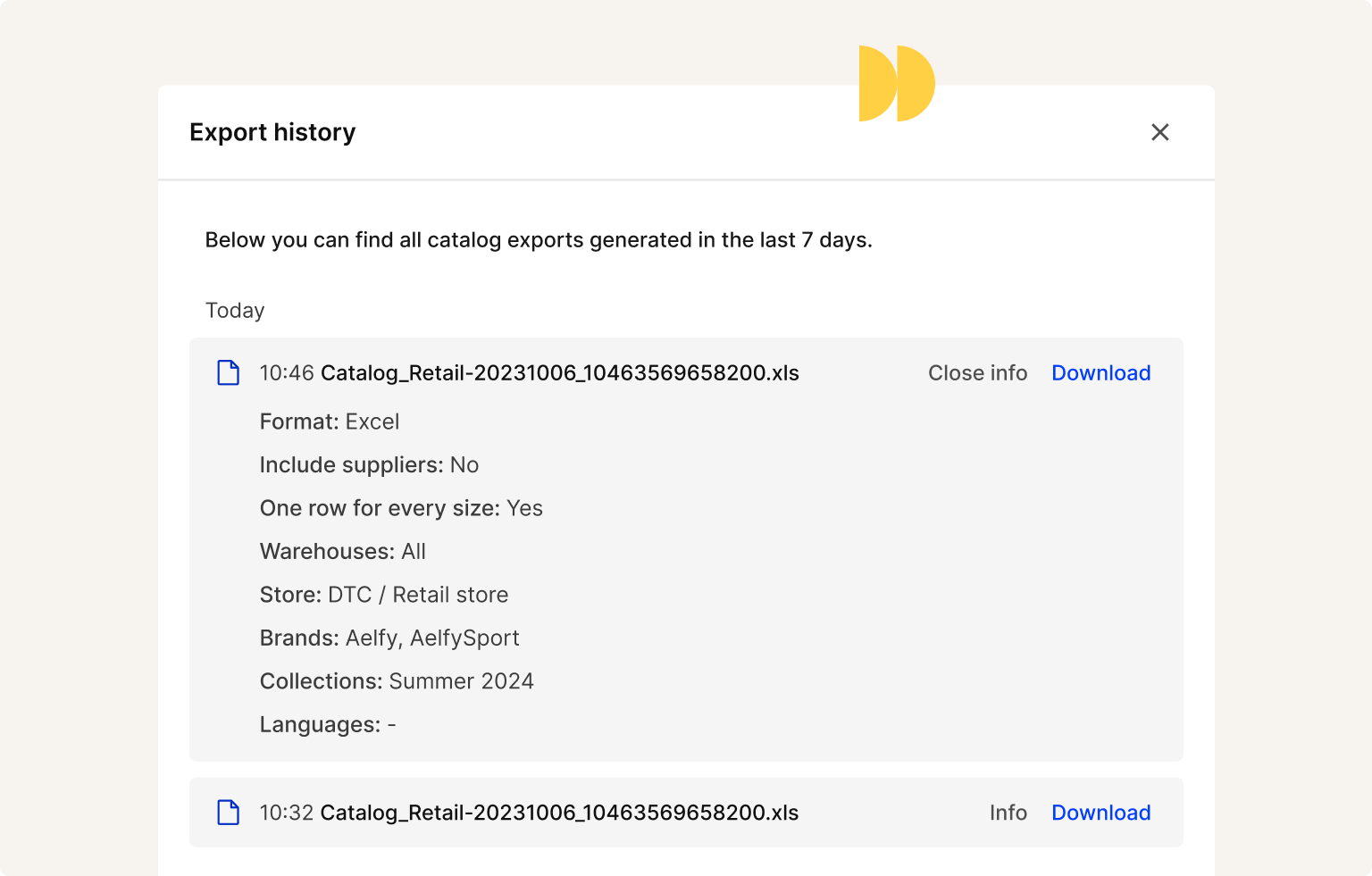The width and height of the screenshot is (1372, 876).
Task: Click the One row for every size line
Action: pos(401,508)
